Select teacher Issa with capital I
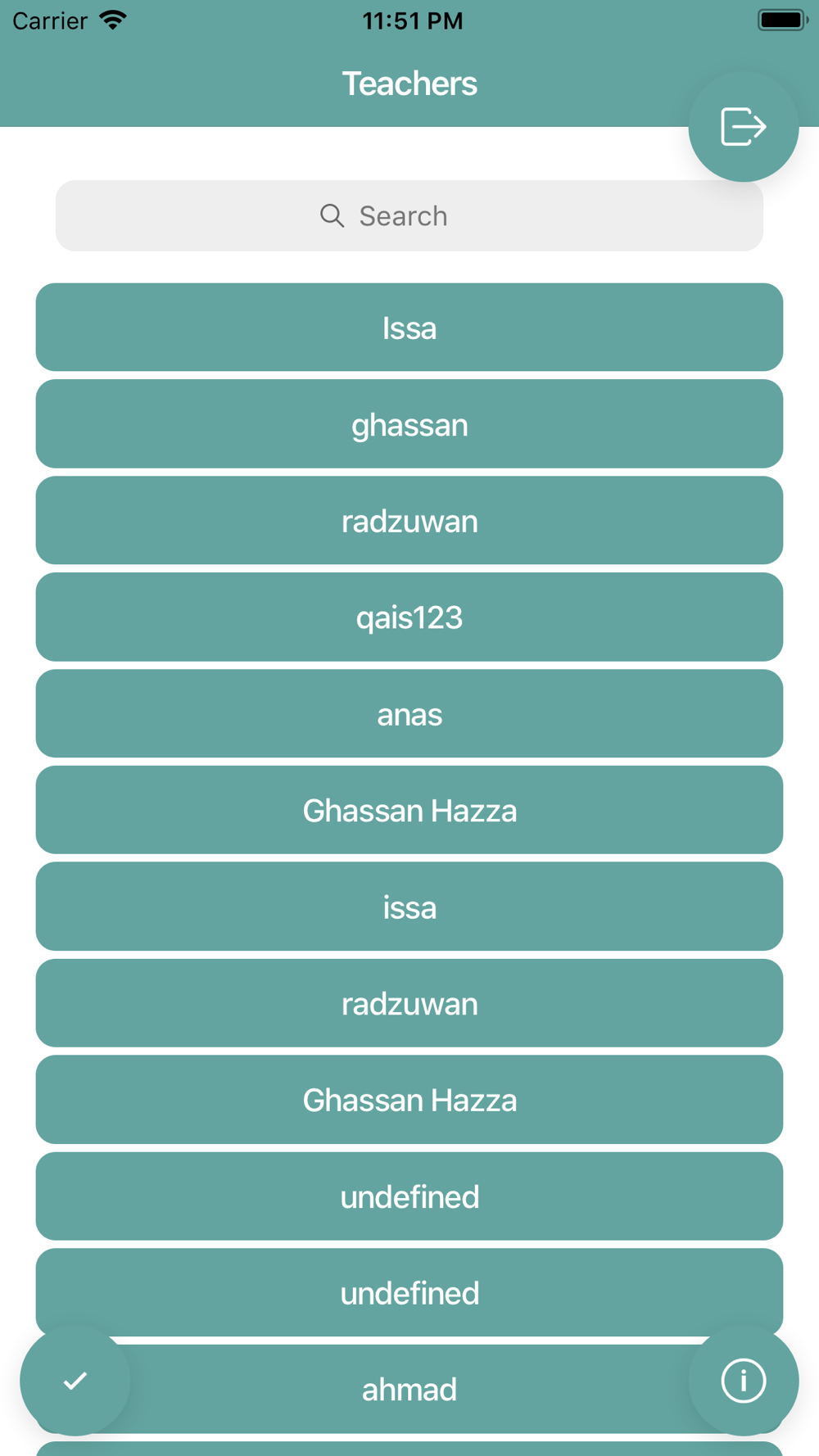Screen dimensions: 819x1456 (x=409, y=328)
